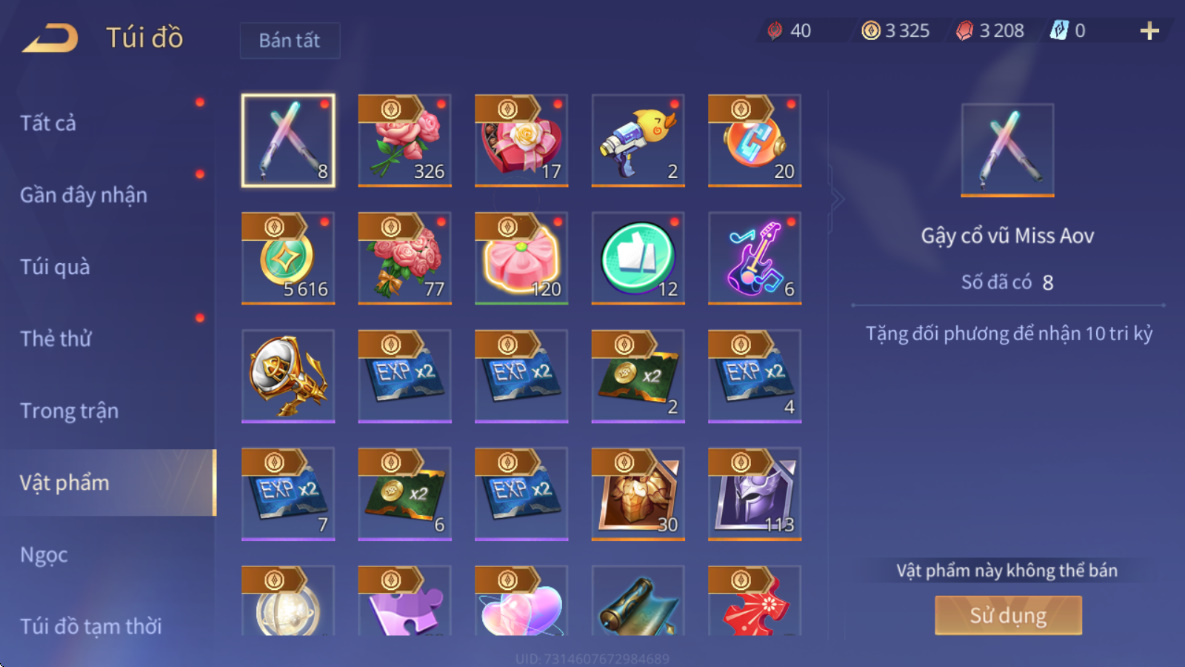The width and height of the screenshot is (1185, 667).
Task: Switch to Thẻ thử tab
Action: click(x=55, y=338)
